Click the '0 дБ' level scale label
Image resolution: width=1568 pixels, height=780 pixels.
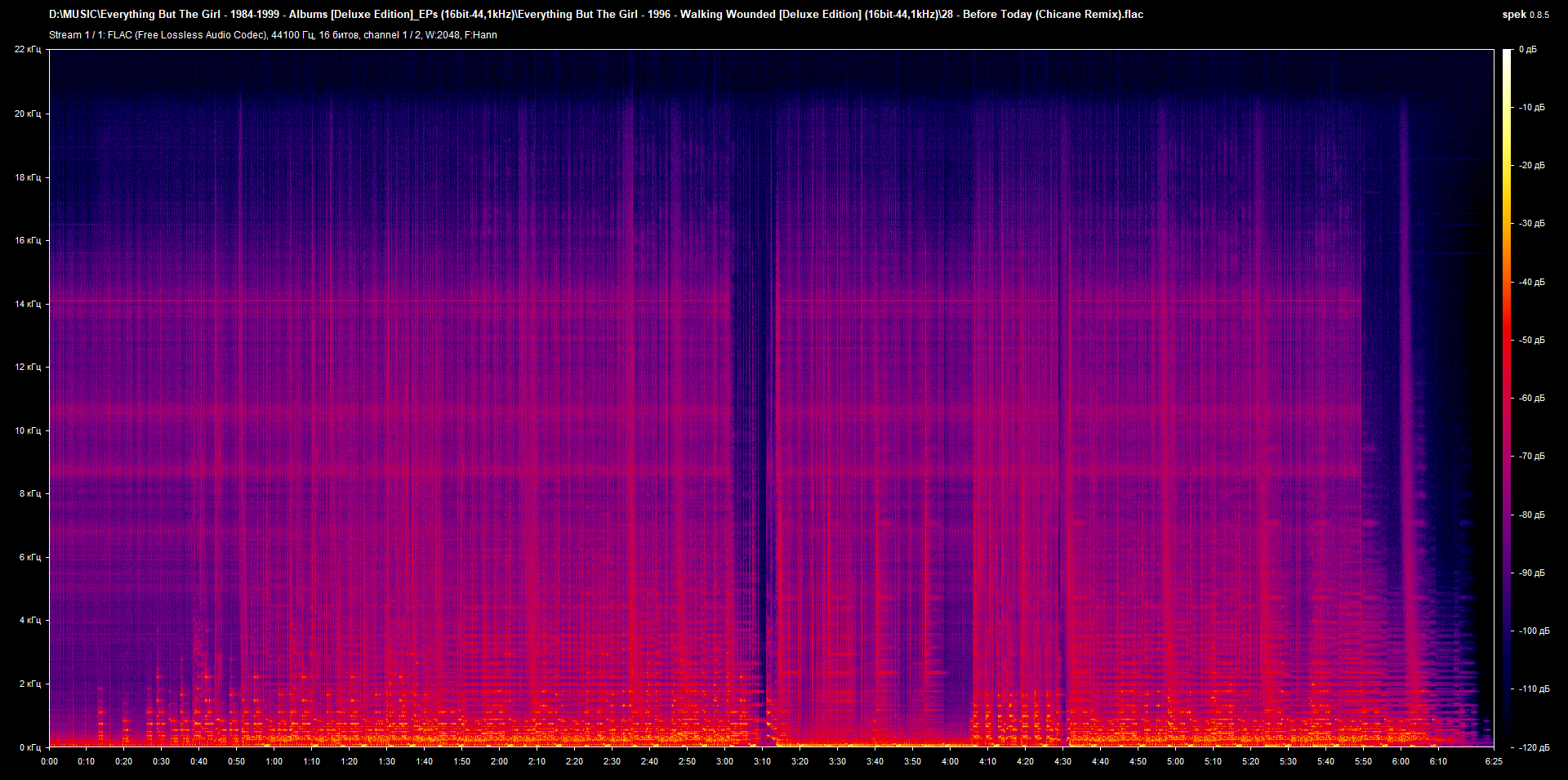click(1528, 50)
